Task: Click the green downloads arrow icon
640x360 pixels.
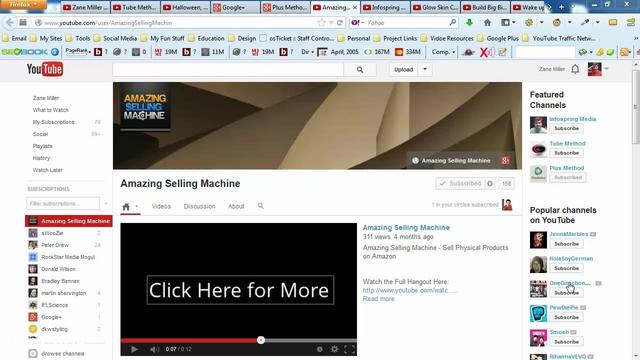Action: pos(469,22)
